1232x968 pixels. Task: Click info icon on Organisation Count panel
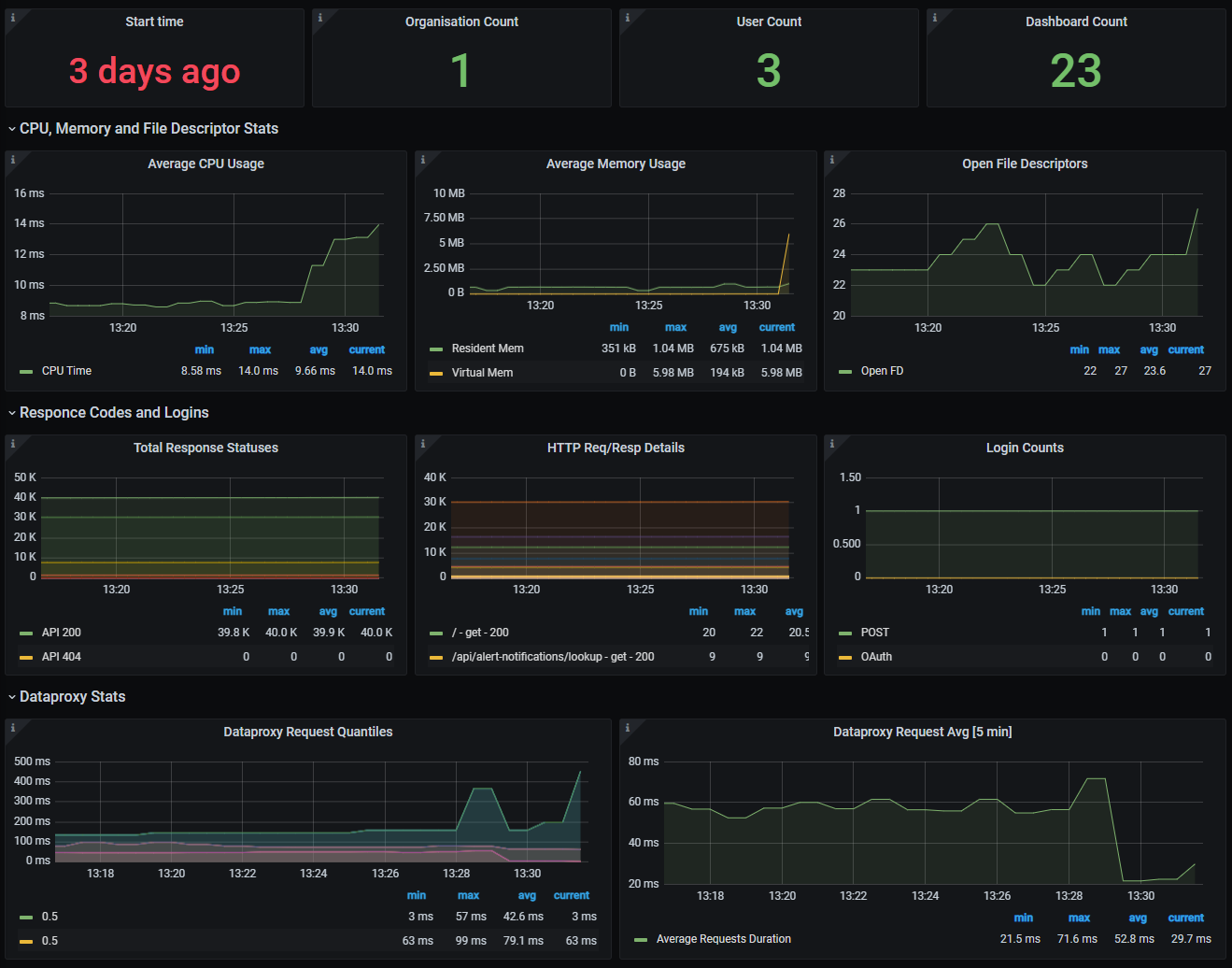319,17
